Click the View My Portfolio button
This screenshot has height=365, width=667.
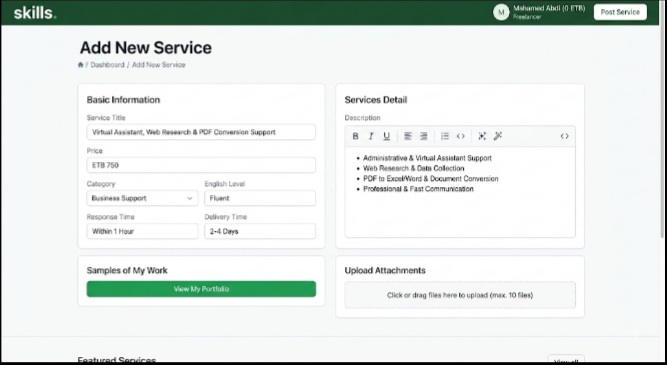pos(201,289)
